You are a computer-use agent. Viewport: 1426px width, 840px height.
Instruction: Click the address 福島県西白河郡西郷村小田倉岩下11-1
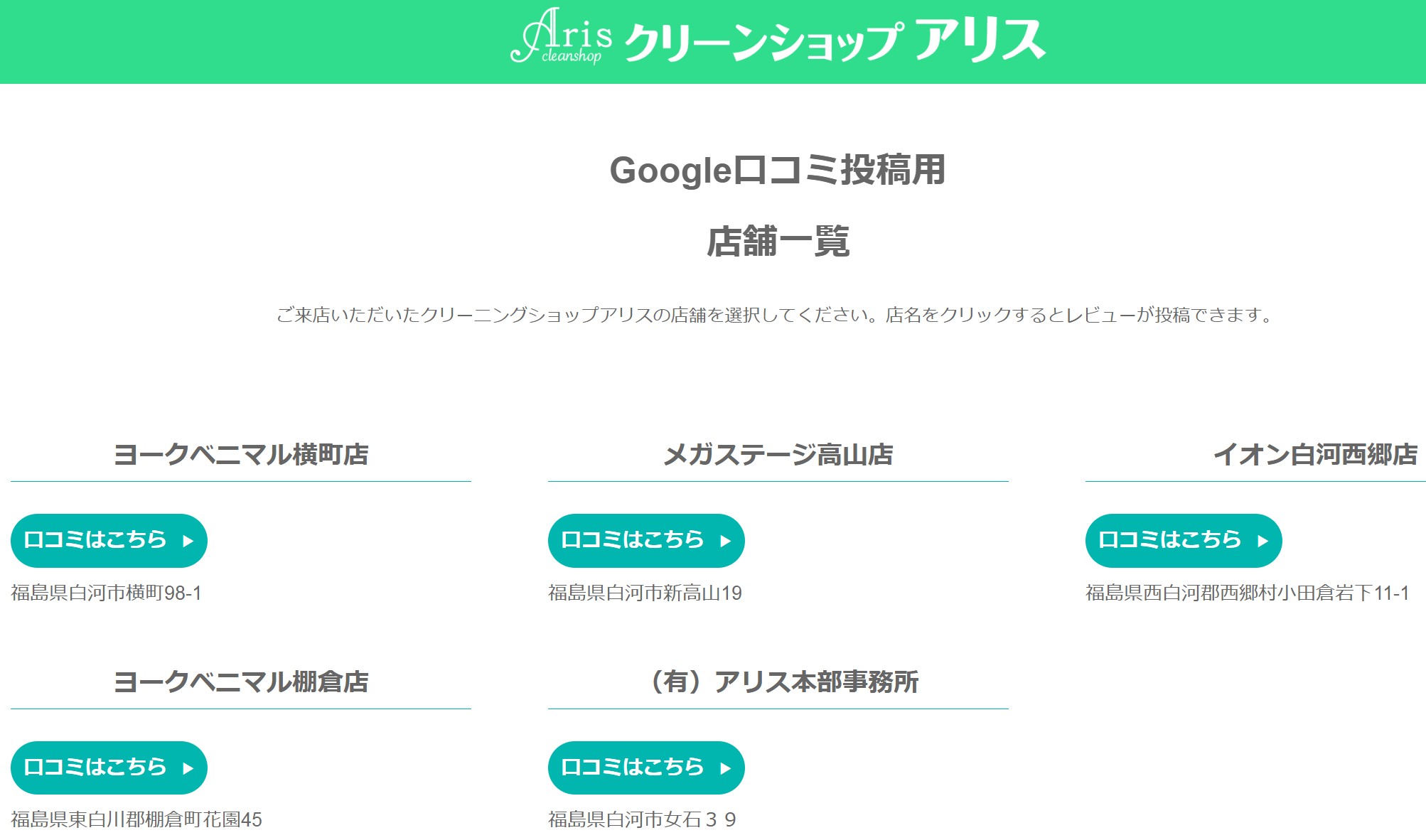(x=1247, y=593)
